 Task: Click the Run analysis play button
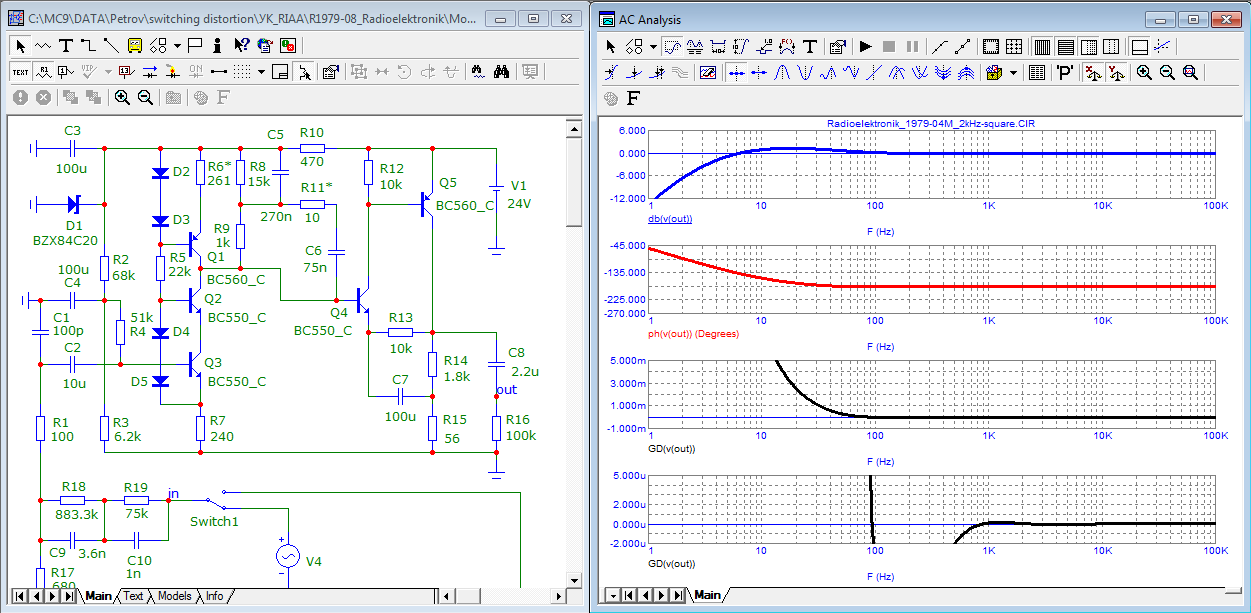(x=866, y=46)
